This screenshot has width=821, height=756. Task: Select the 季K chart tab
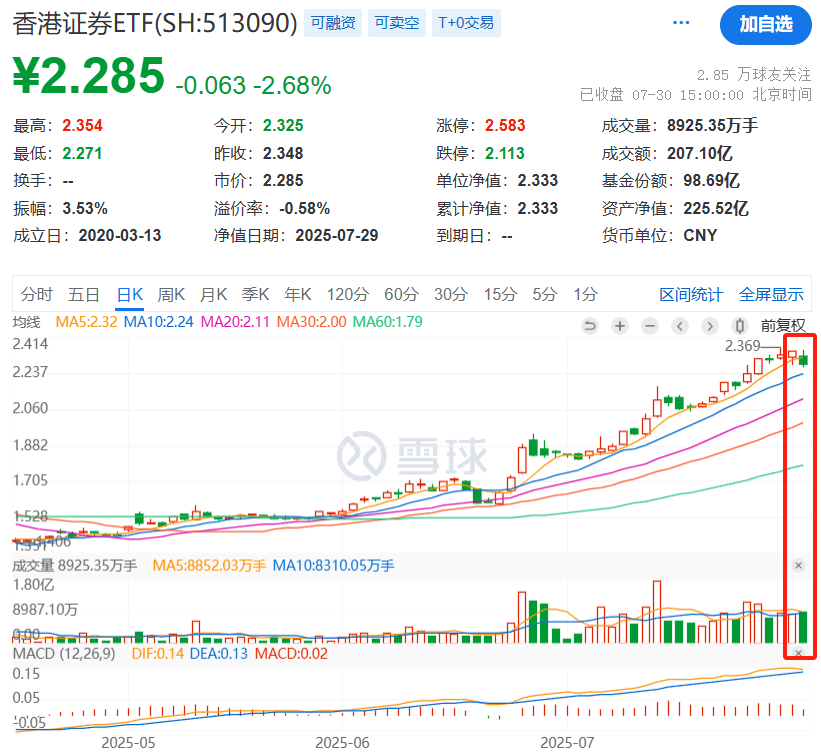(x=256, y=295)
